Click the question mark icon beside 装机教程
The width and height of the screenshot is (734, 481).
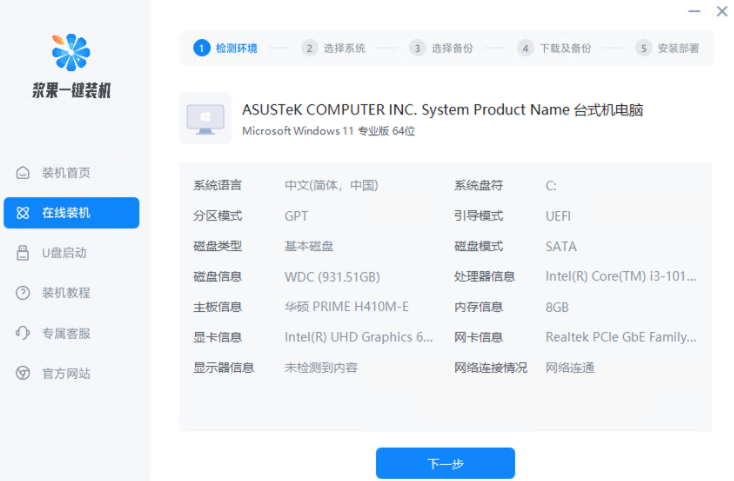point(22,293)
